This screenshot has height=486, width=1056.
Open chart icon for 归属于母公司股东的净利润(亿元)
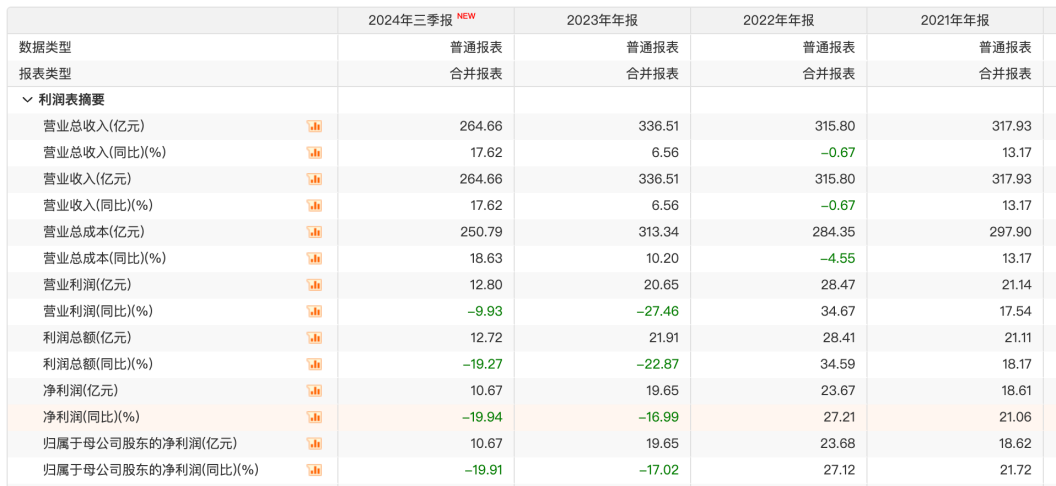click(314, 444)
